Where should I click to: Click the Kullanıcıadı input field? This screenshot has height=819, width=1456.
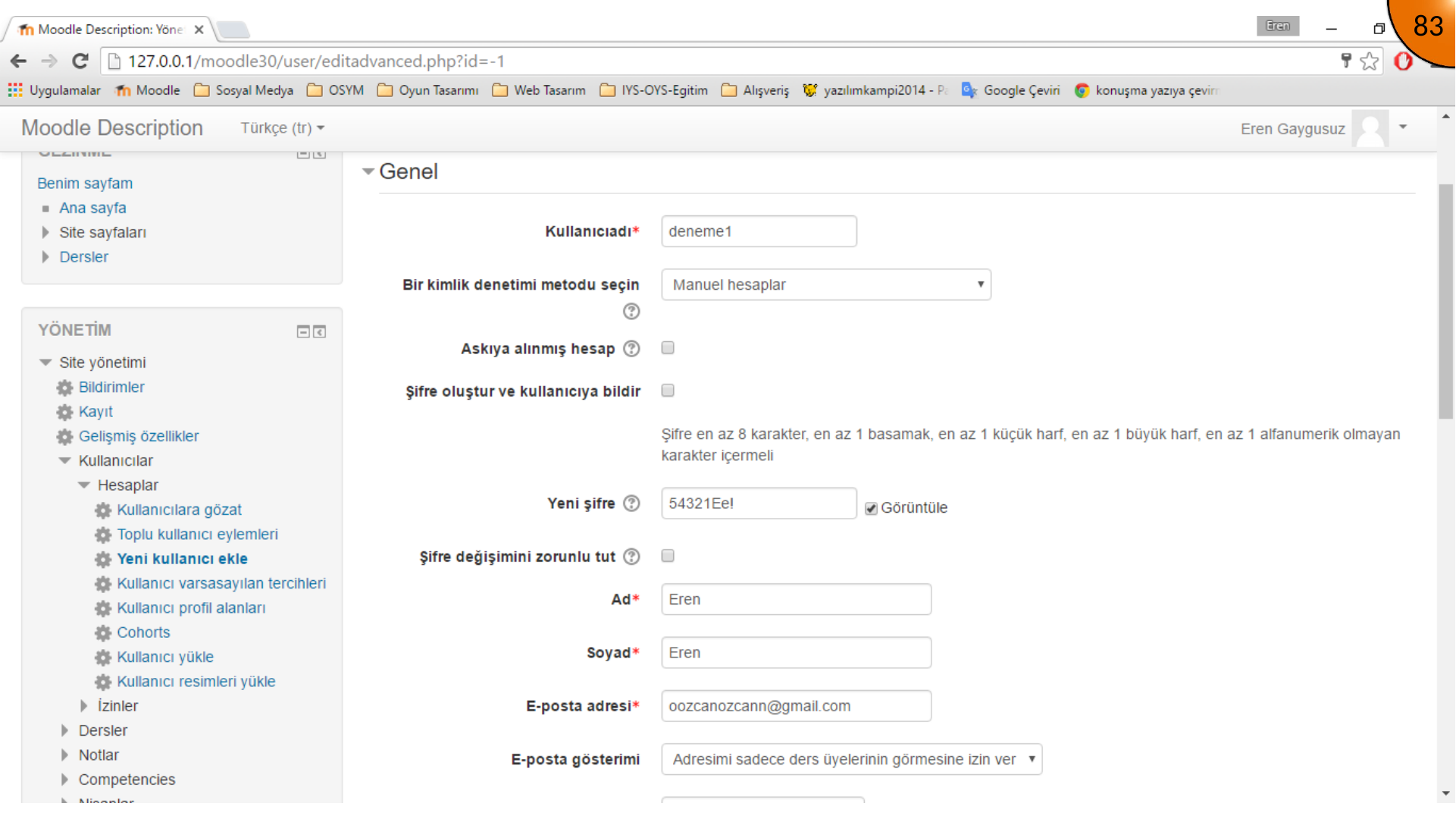759,231
